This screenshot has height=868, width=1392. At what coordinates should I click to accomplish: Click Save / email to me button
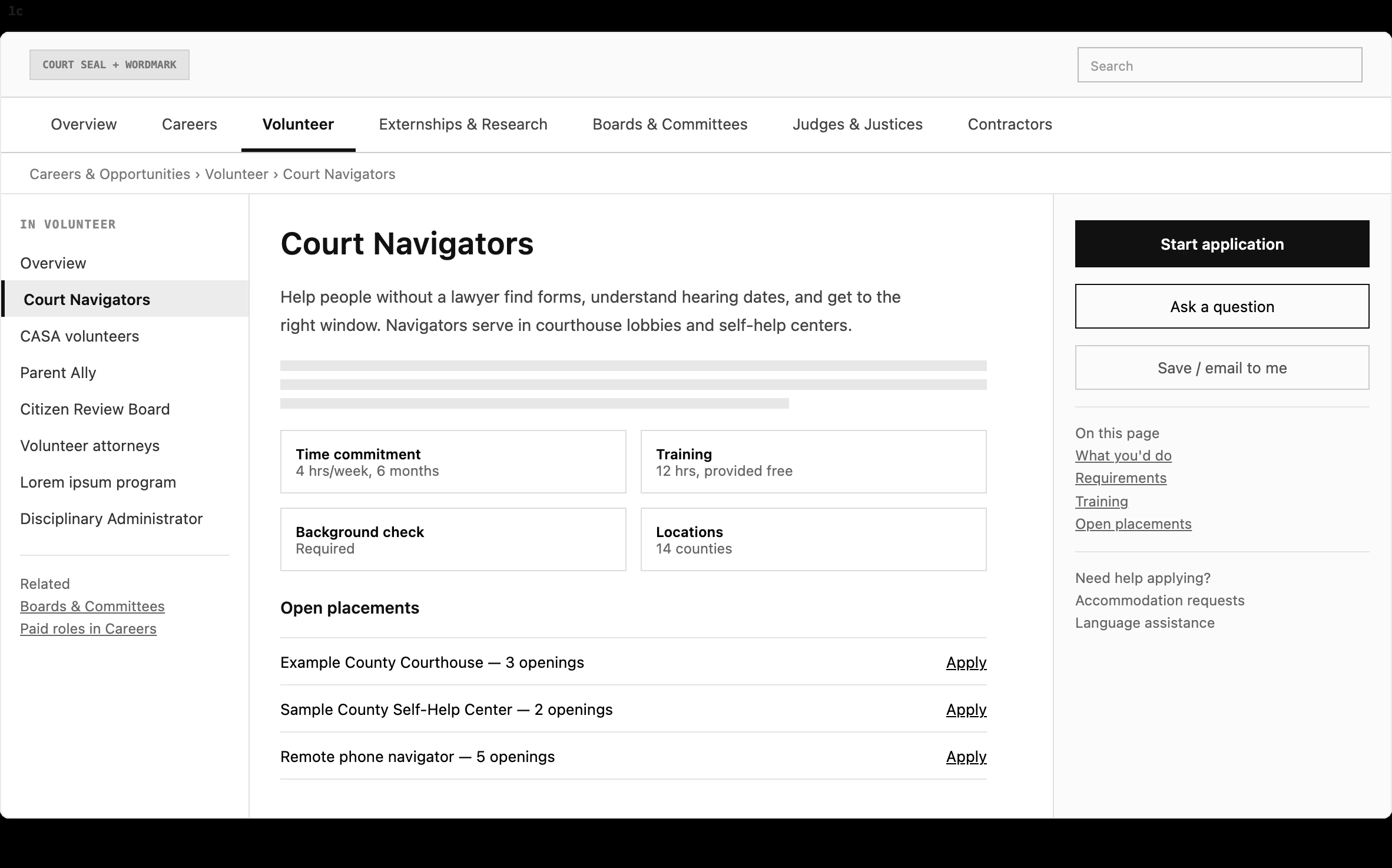pyautogui.click(x=1222, y=367)
